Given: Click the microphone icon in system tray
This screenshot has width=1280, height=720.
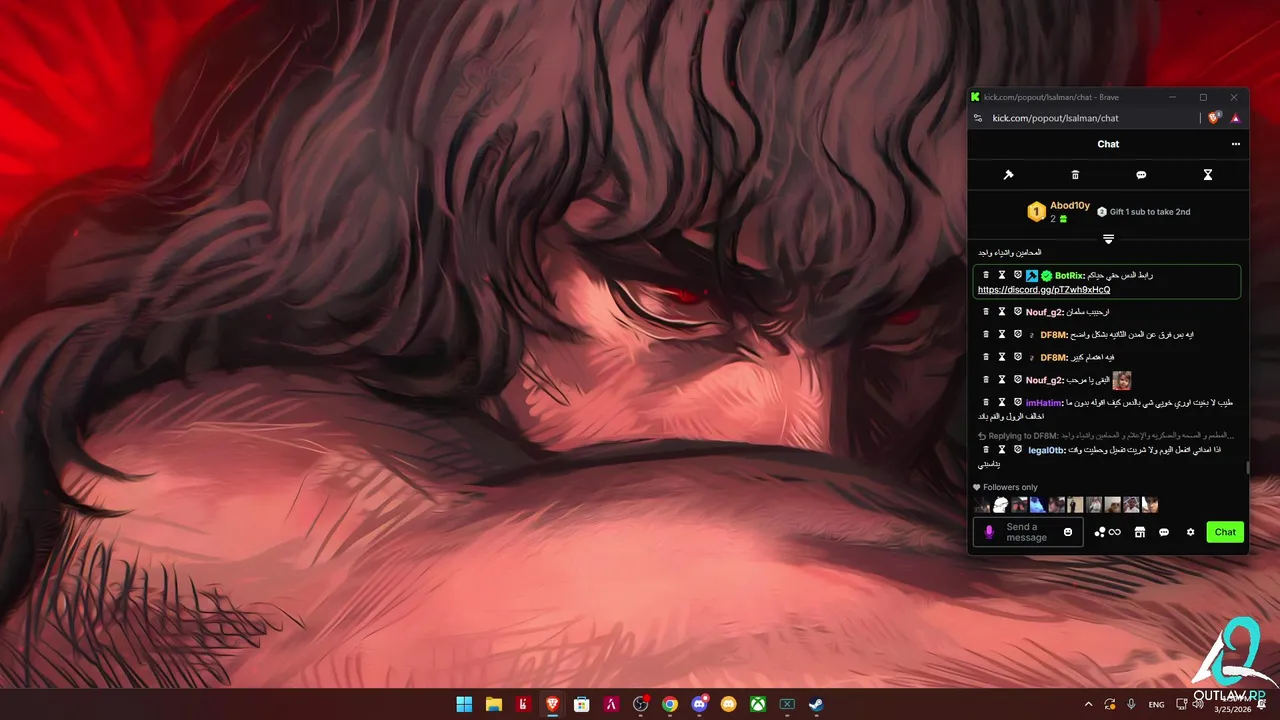Looking at the screenshot, I should 1132,704.
